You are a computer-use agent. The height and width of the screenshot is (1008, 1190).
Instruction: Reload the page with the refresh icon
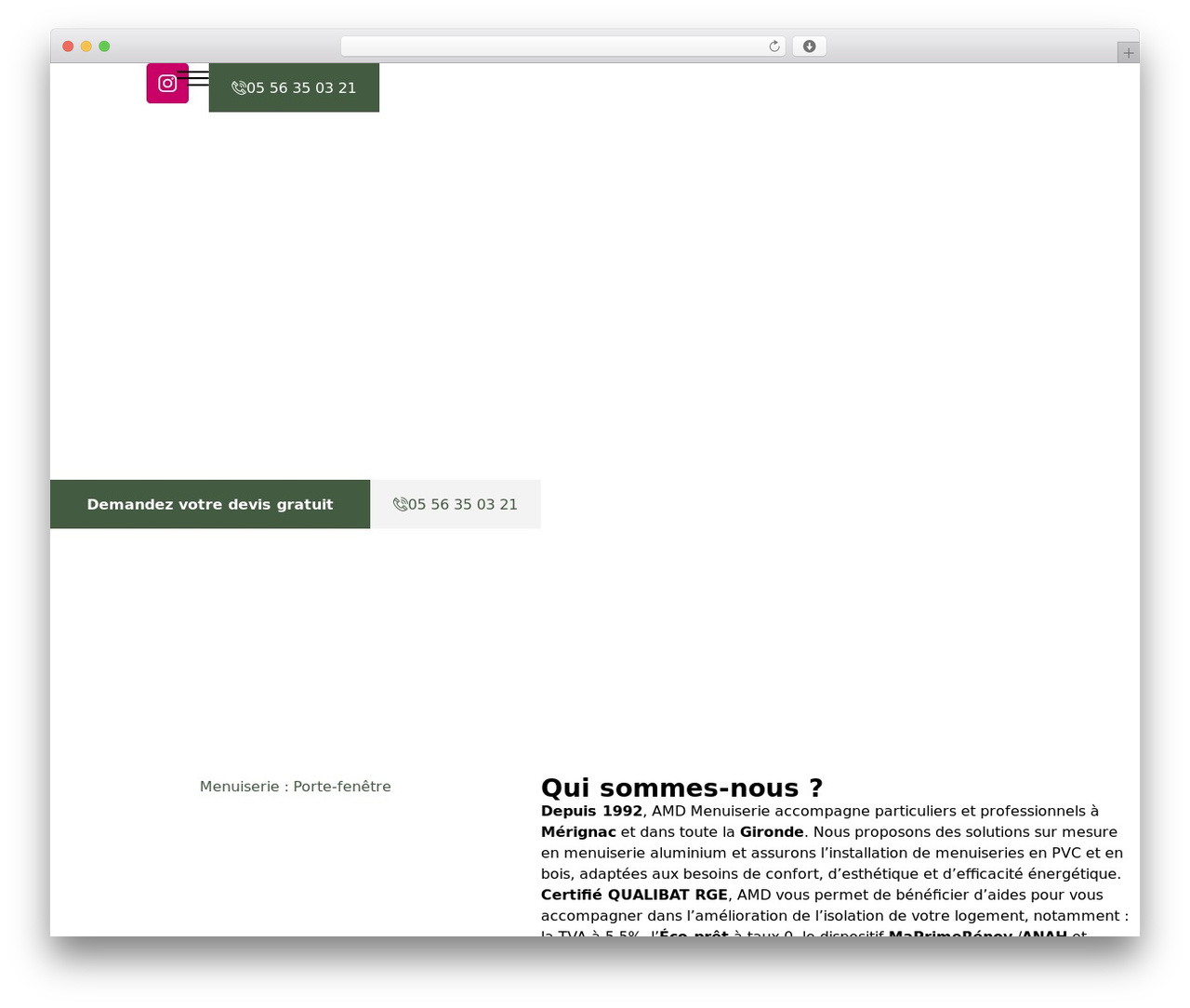click(x=774, y=46)
